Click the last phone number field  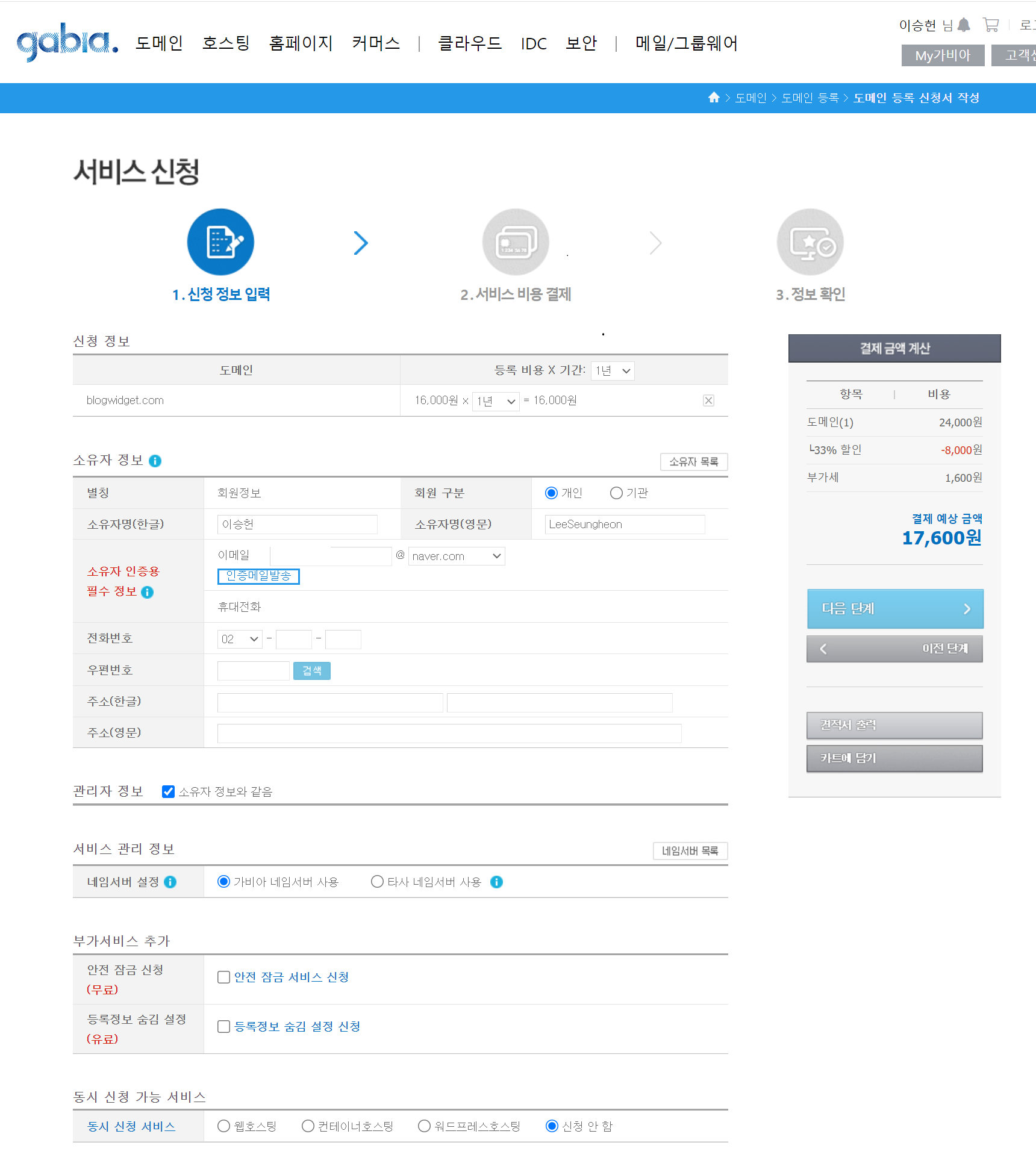click(x=343, y=639)
